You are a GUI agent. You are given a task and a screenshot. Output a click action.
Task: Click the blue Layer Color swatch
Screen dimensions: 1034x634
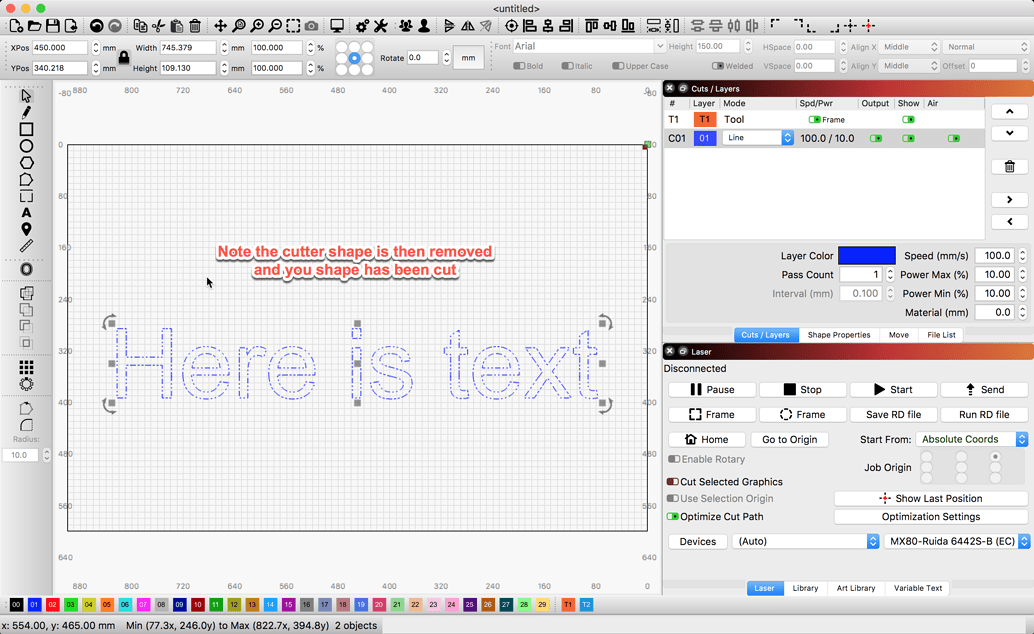tap(867, 255)
